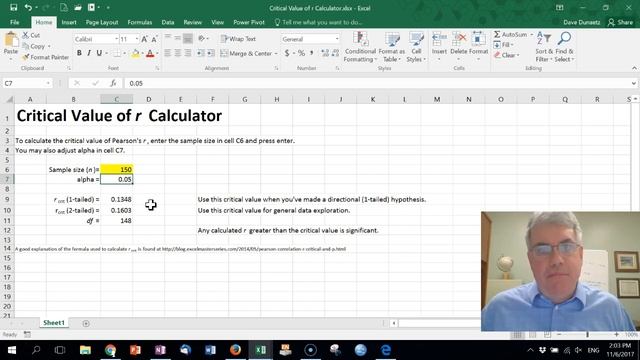Viewport: 640px width, 360px height.
Task: Toggle Italic formatting
Action: tap(89, 53)
